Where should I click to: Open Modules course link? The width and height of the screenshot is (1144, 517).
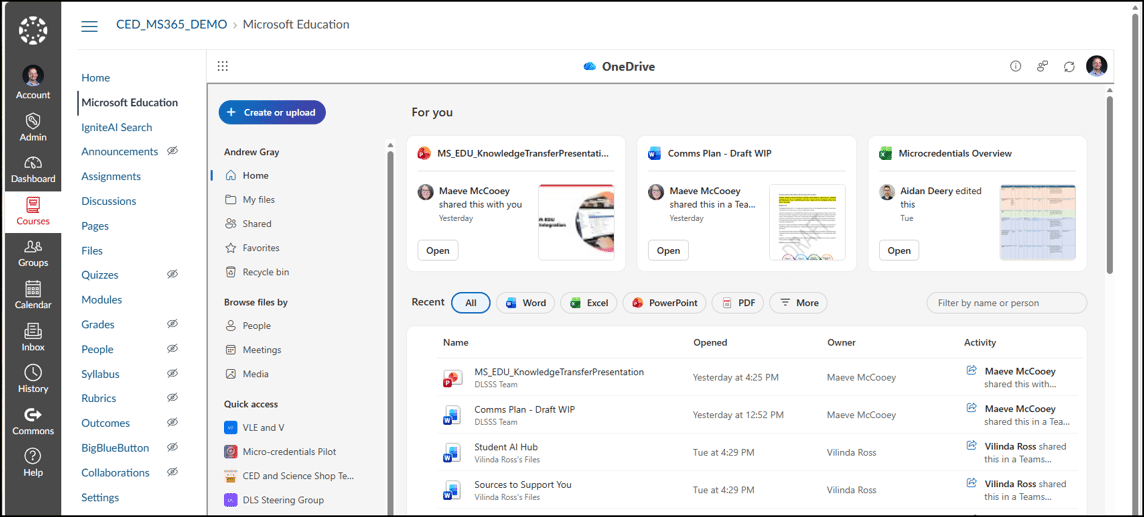[101, 300]
